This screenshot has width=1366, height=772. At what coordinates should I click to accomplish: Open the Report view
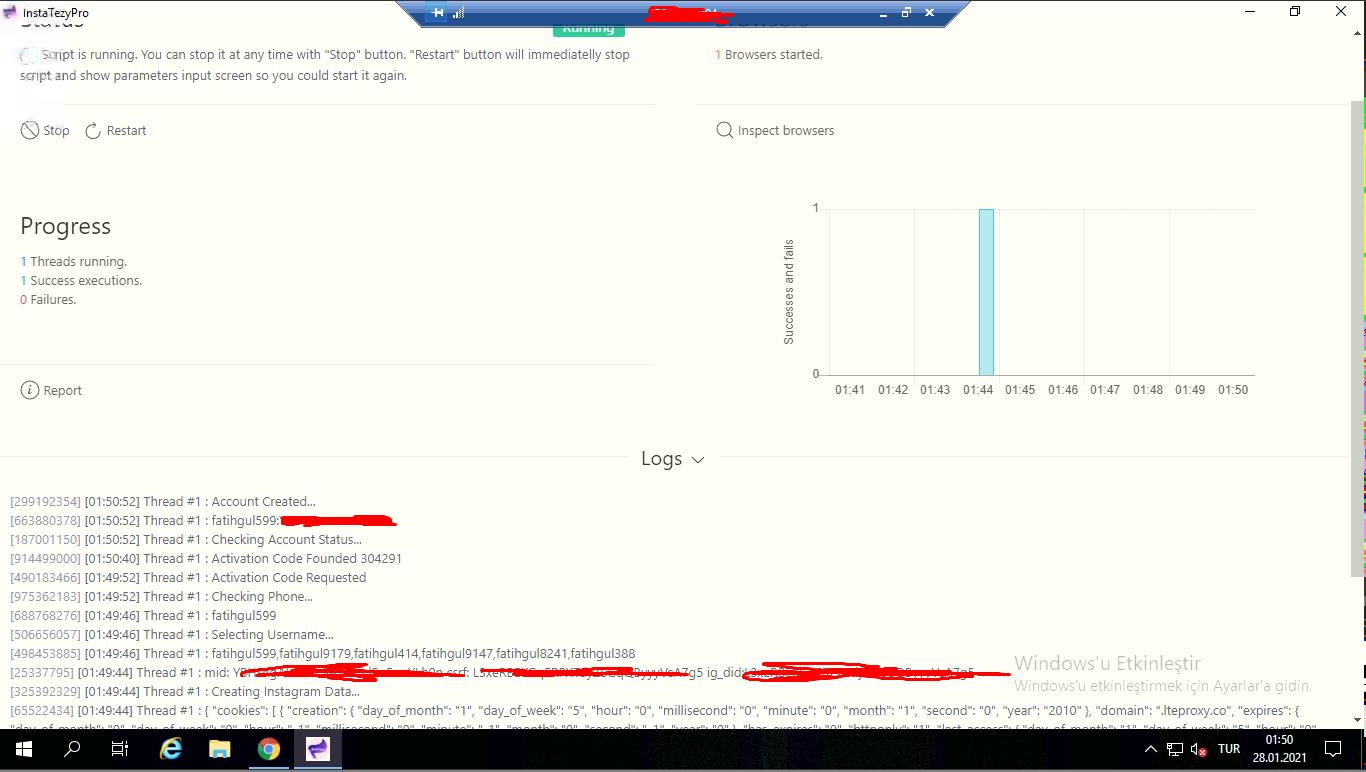coord(52,391)
